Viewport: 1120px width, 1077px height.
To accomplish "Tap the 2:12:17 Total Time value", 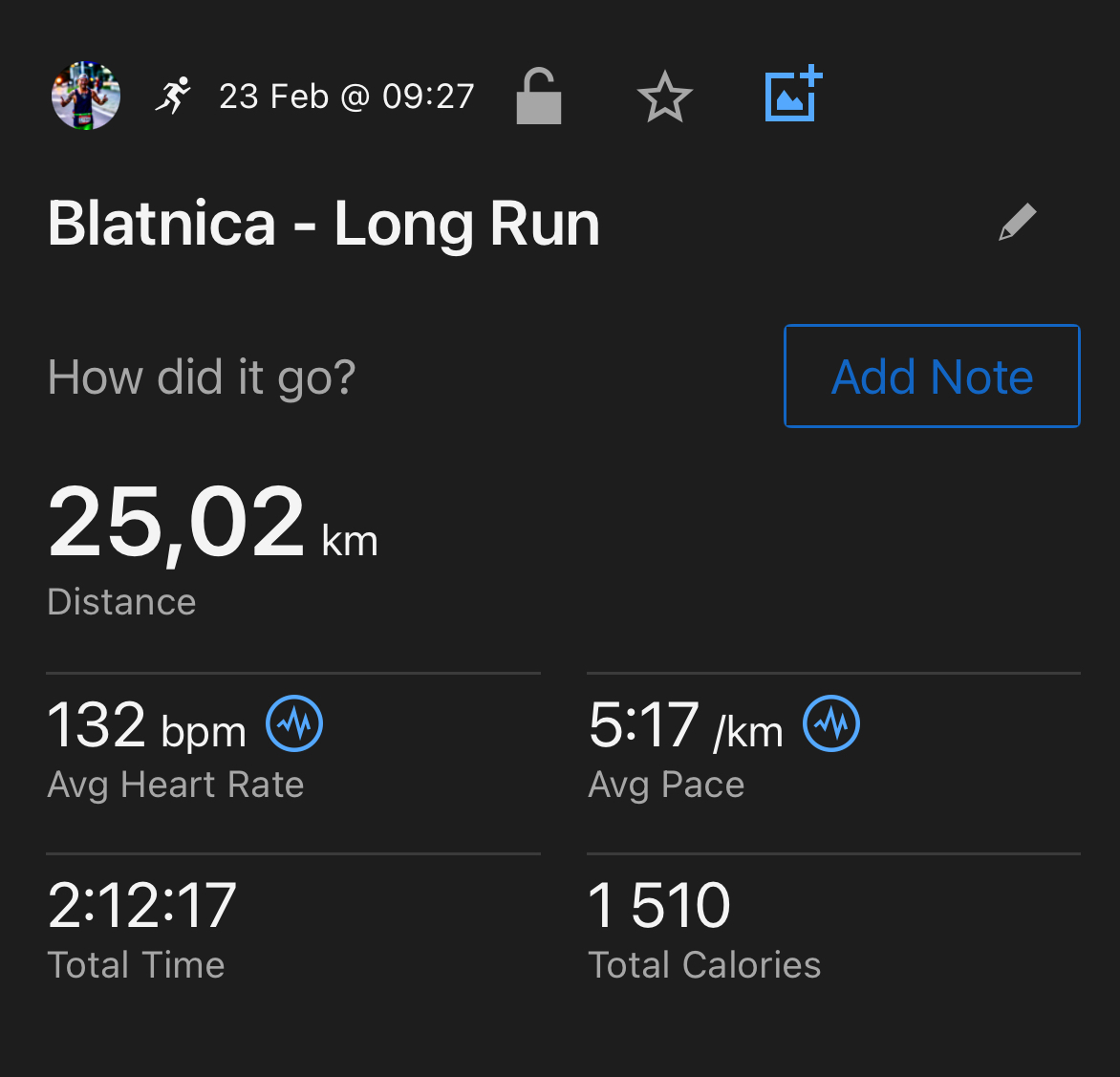I will point(141,905).
